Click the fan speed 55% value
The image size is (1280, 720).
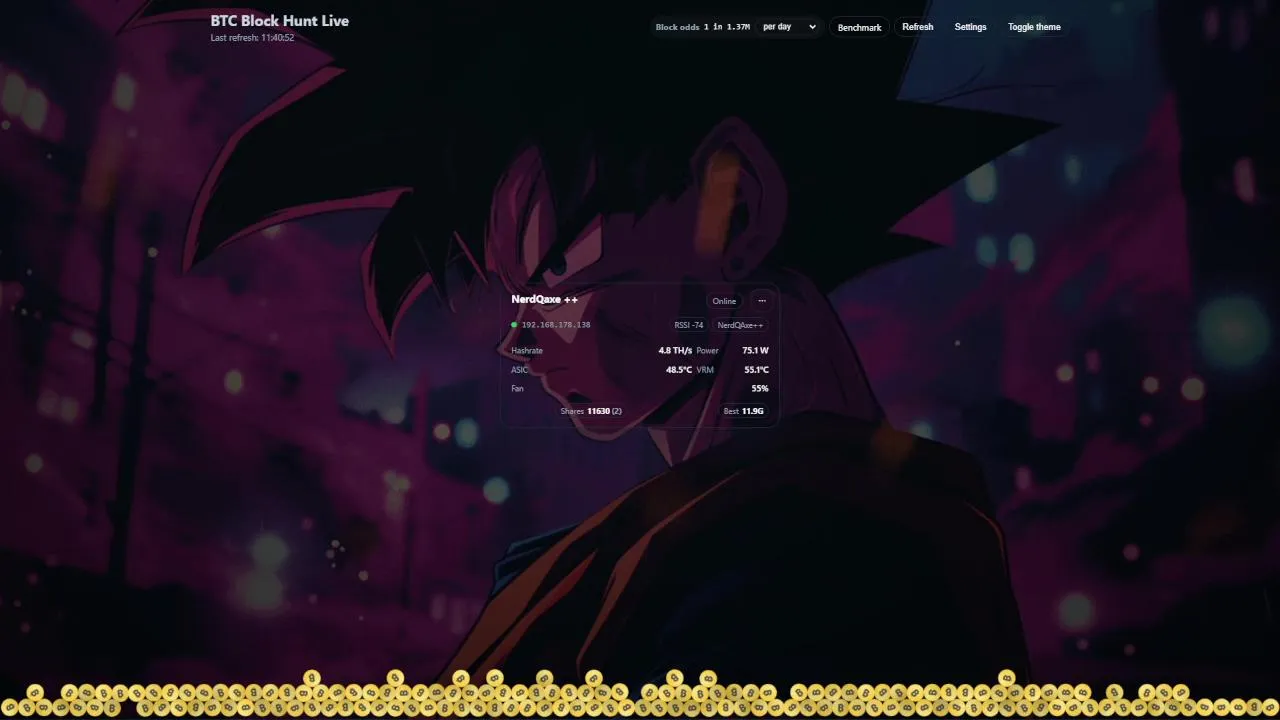tap(760, 388)
